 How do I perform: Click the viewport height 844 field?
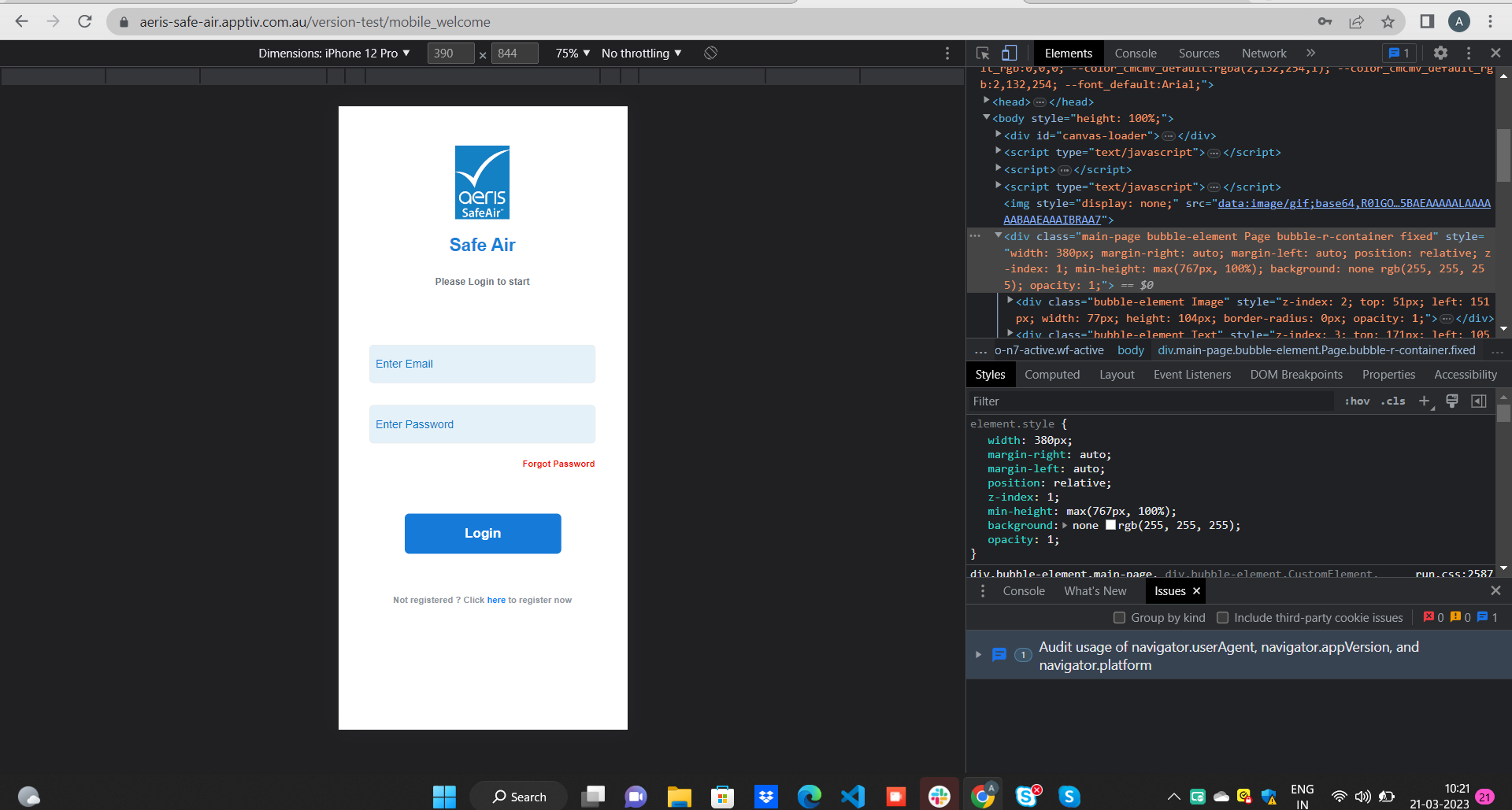tap(515, 54)
